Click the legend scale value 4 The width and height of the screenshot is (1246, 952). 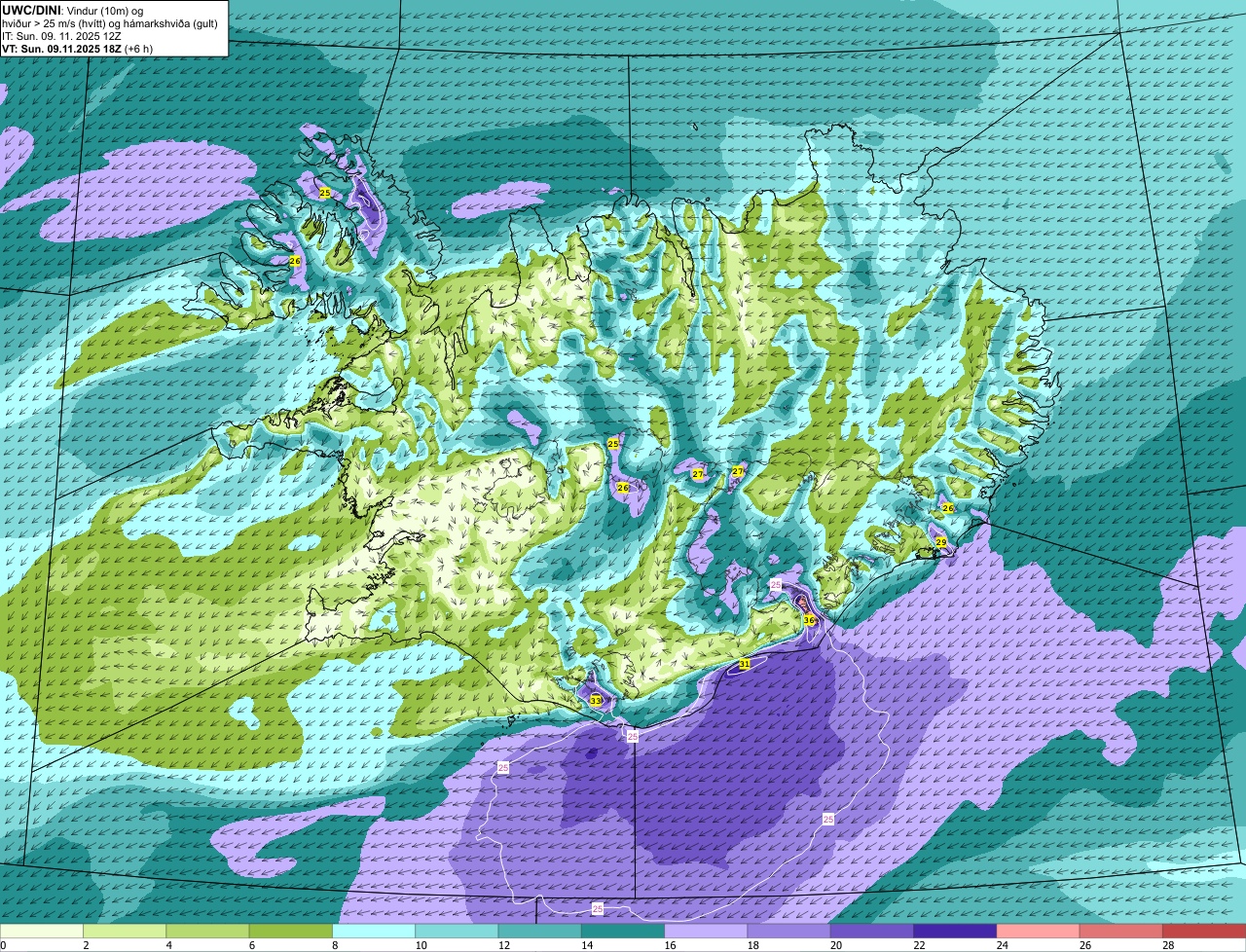coord(169,945)
